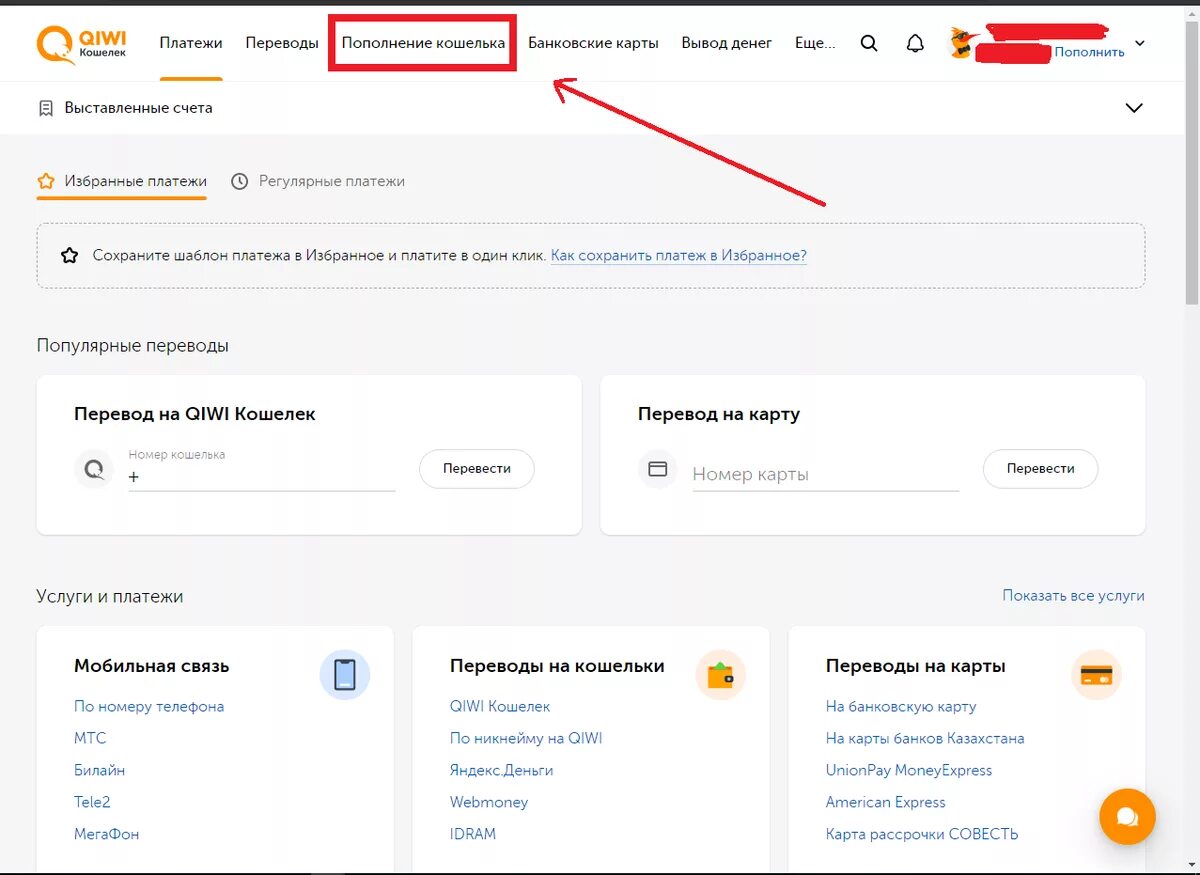Select МегаФон mobile payment

107,834
